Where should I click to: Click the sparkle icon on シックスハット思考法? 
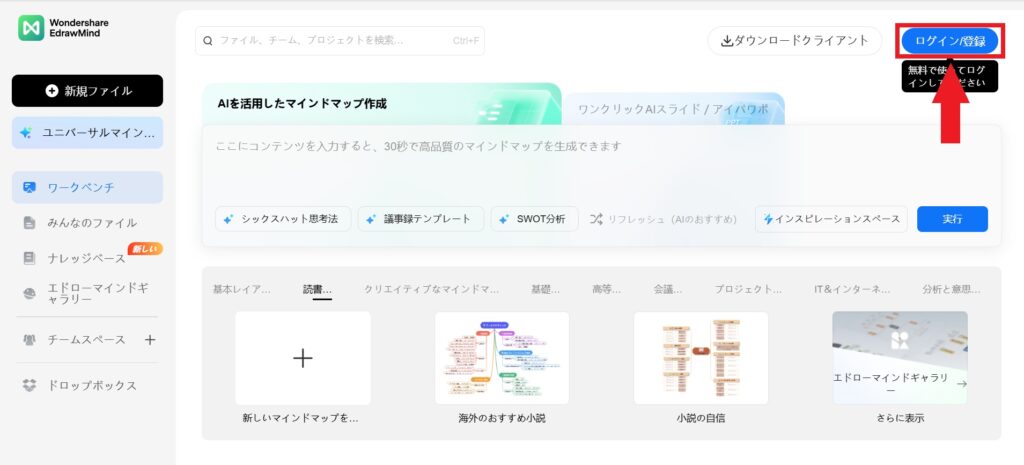[228, 219]
